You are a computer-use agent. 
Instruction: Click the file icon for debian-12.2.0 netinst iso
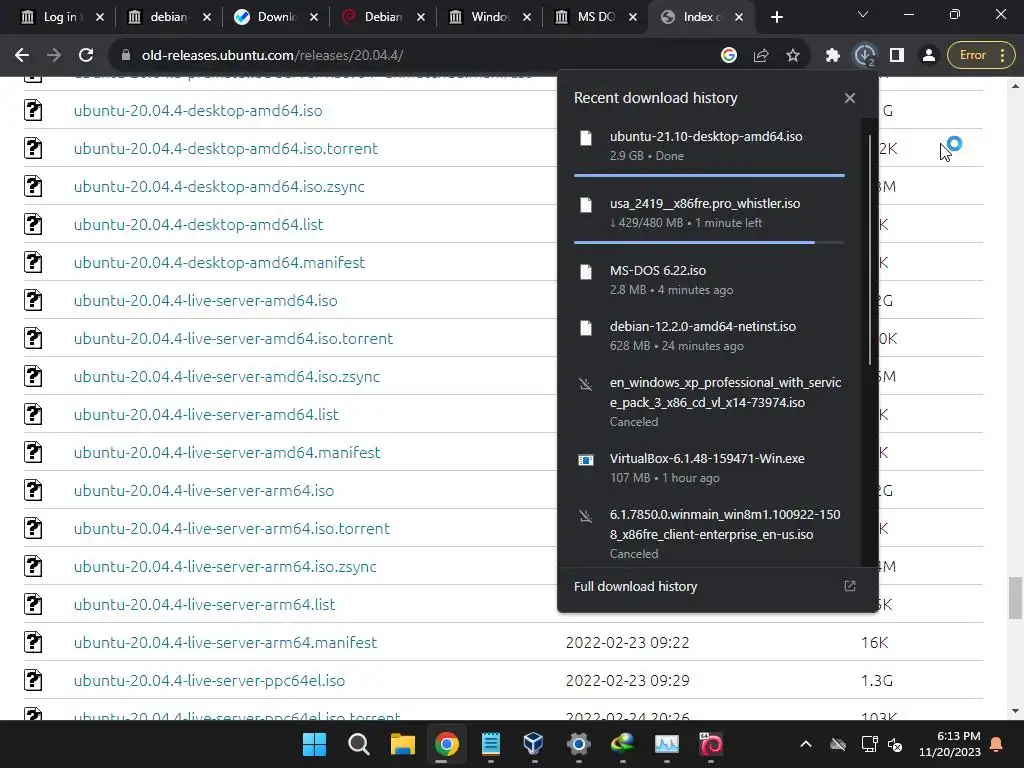(x=586, y=328)
